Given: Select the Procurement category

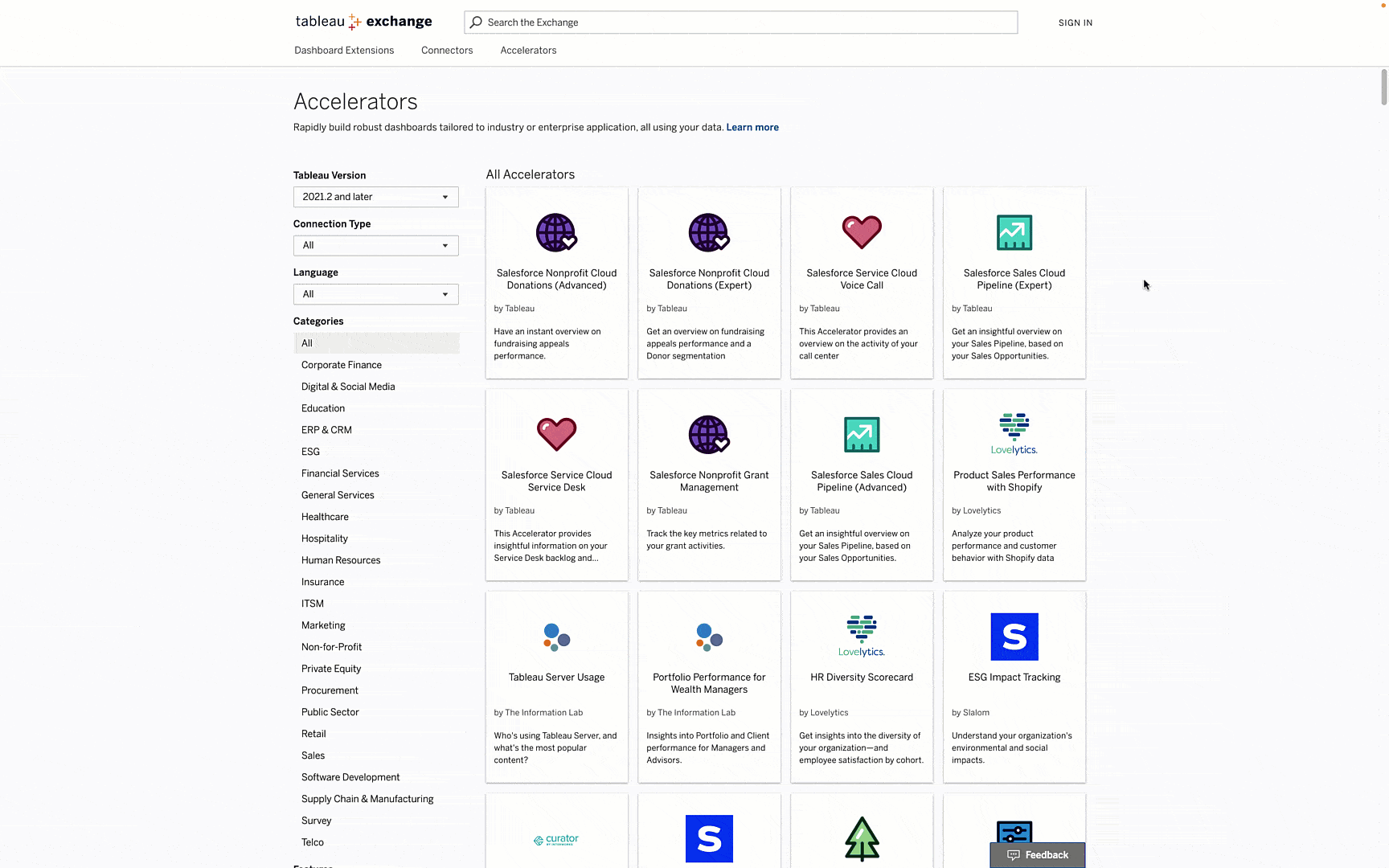Looking at the screenshot, I should point(330,690).
